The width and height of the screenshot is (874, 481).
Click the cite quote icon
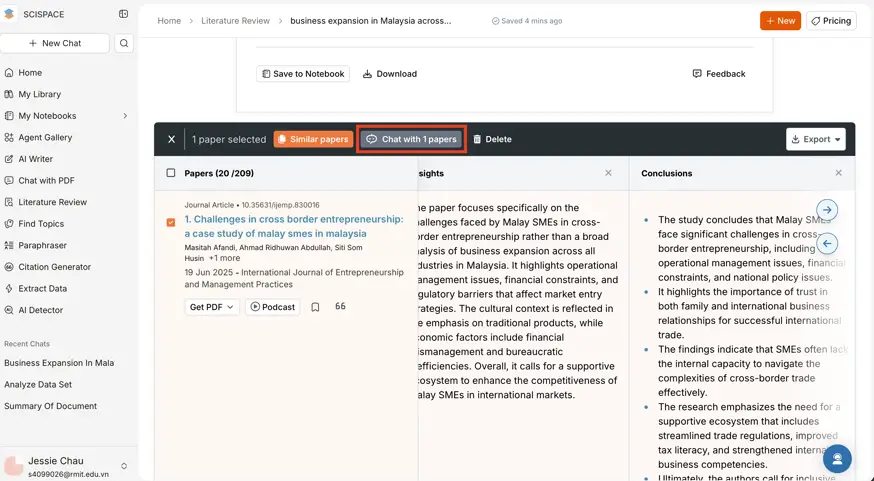pos(341,307)
